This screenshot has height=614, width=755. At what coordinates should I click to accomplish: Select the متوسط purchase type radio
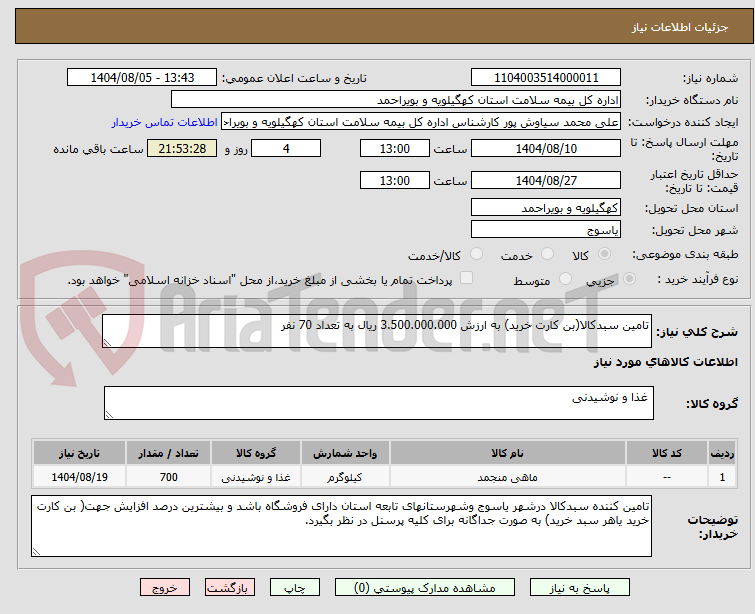(565, 279)
